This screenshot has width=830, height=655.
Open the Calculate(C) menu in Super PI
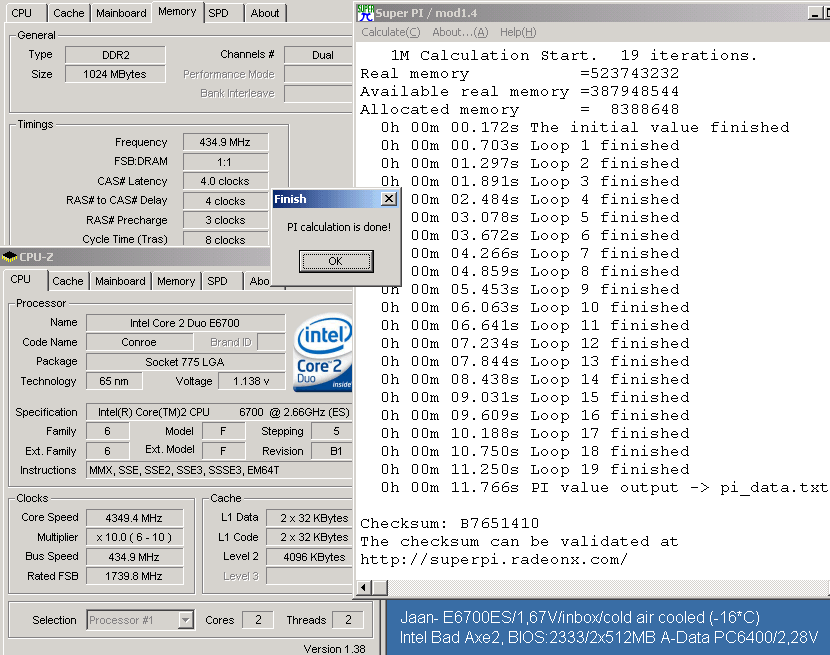point(391,32)
